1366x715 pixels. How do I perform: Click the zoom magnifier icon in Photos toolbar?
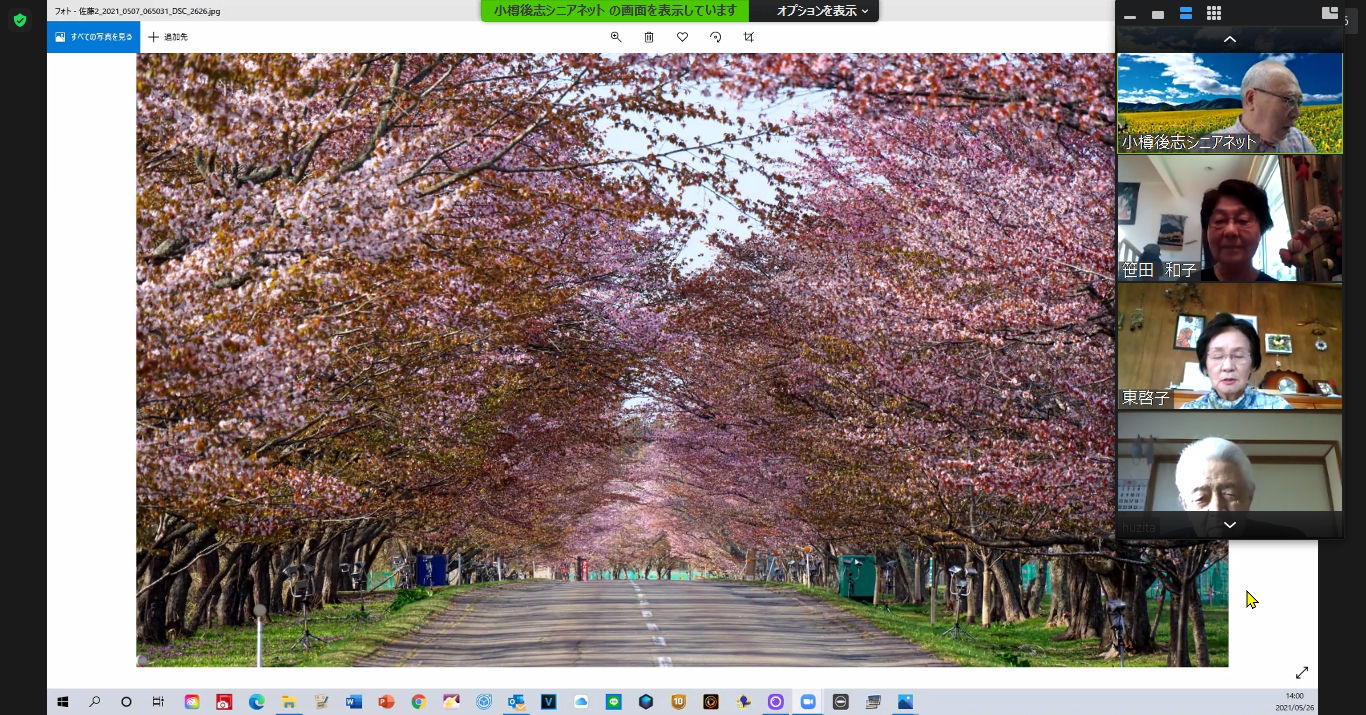[616, 37]
